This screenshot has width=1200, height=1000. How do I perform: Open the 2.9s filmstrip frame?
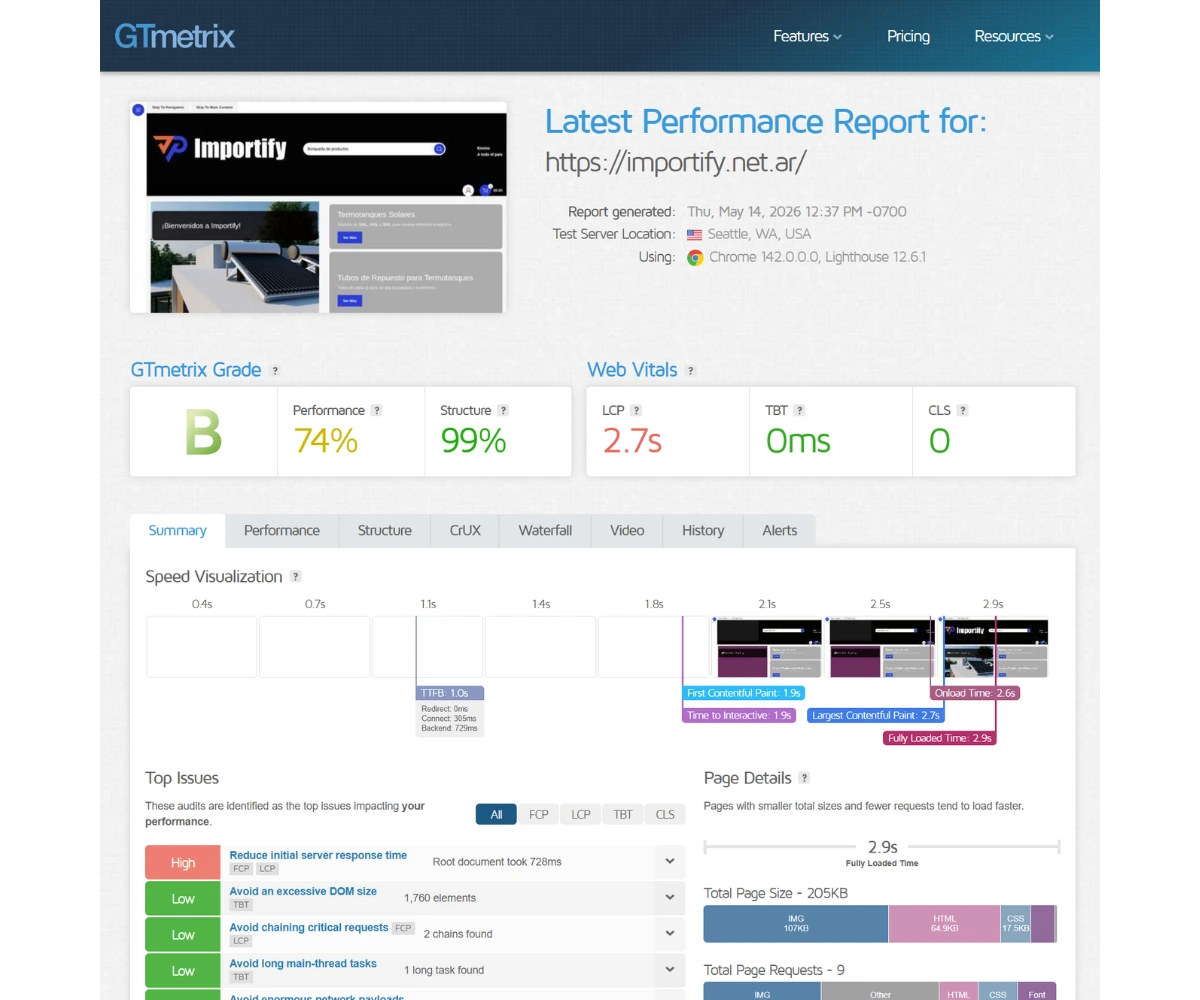(x=993, y=647)
